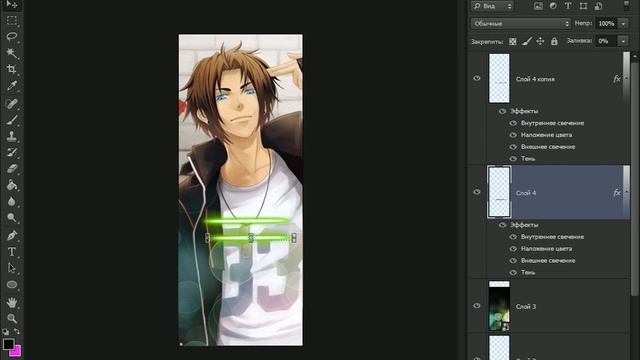Hide Внешнее свечение on Слой 4 копия
This screenshot has height=360, width=640.
coord(513,147)
